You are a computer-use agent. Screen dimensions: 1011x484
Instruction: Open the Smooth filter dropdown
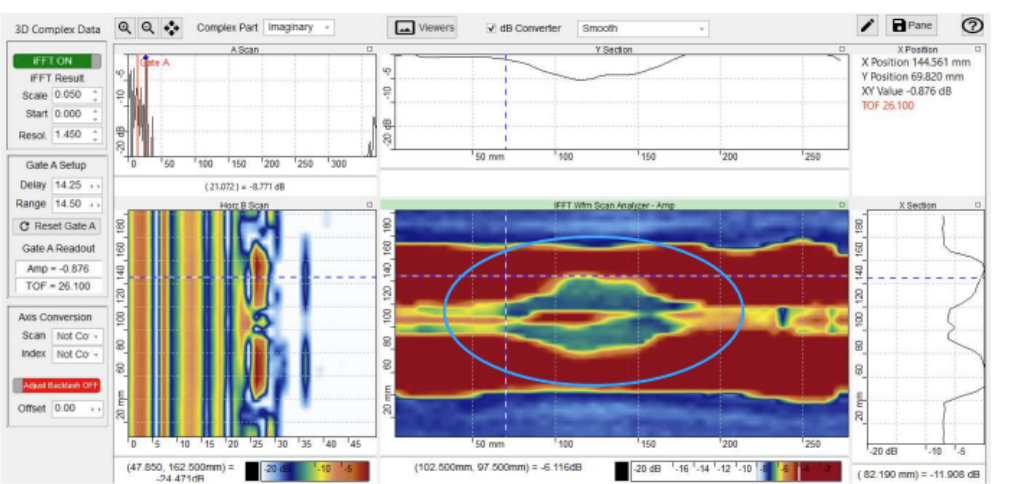[x=642, y=28]
